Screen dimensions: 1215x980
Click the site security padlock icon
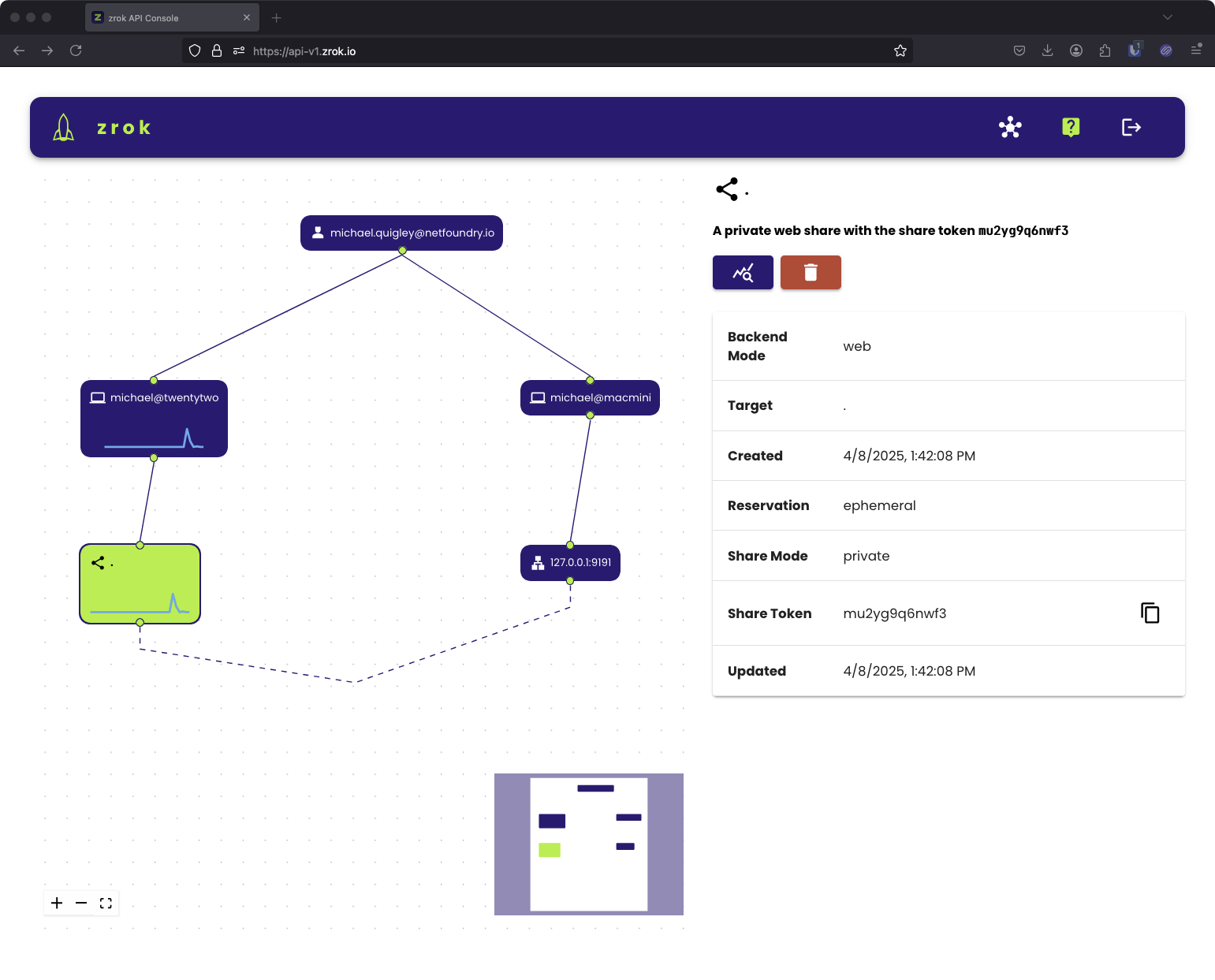[217, 50]
